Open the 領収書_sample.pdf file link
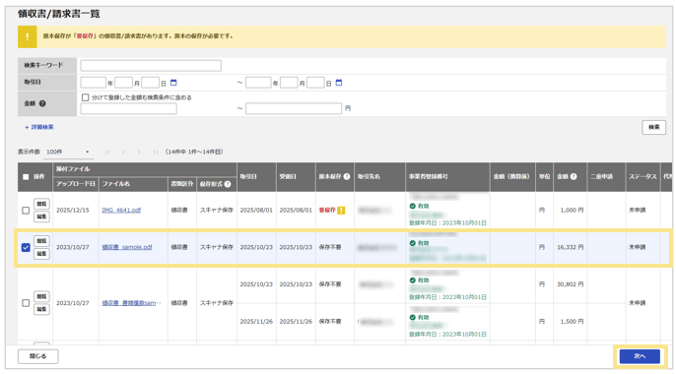This screenshot has width=676, height=374. click(127, 247)
